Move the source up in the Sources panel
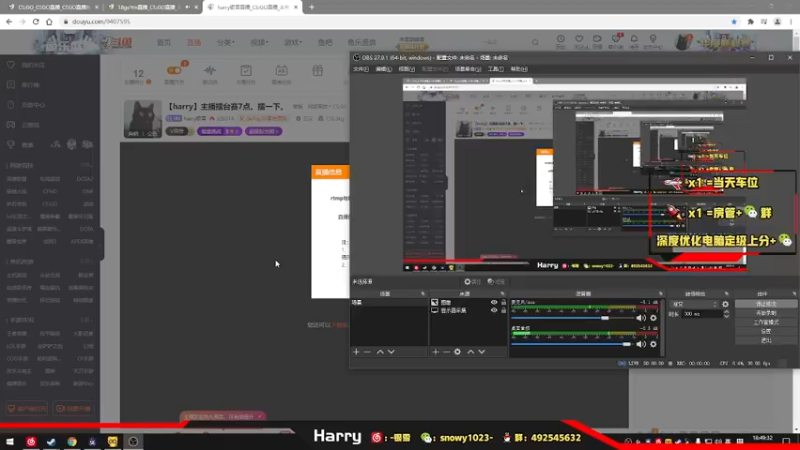 (x=470, y=352)
